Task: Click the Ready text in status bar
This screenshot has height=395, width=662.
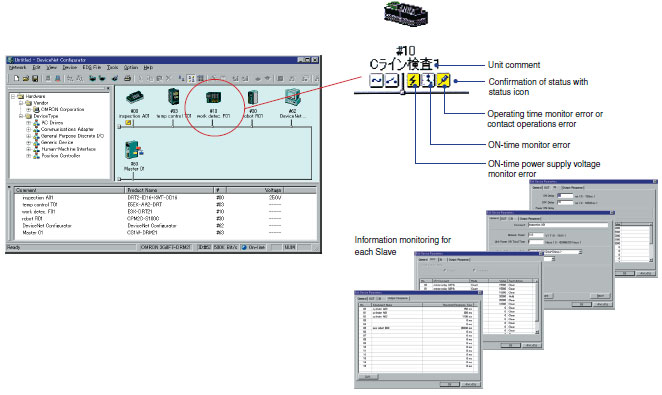Action: tap(14, 247)
